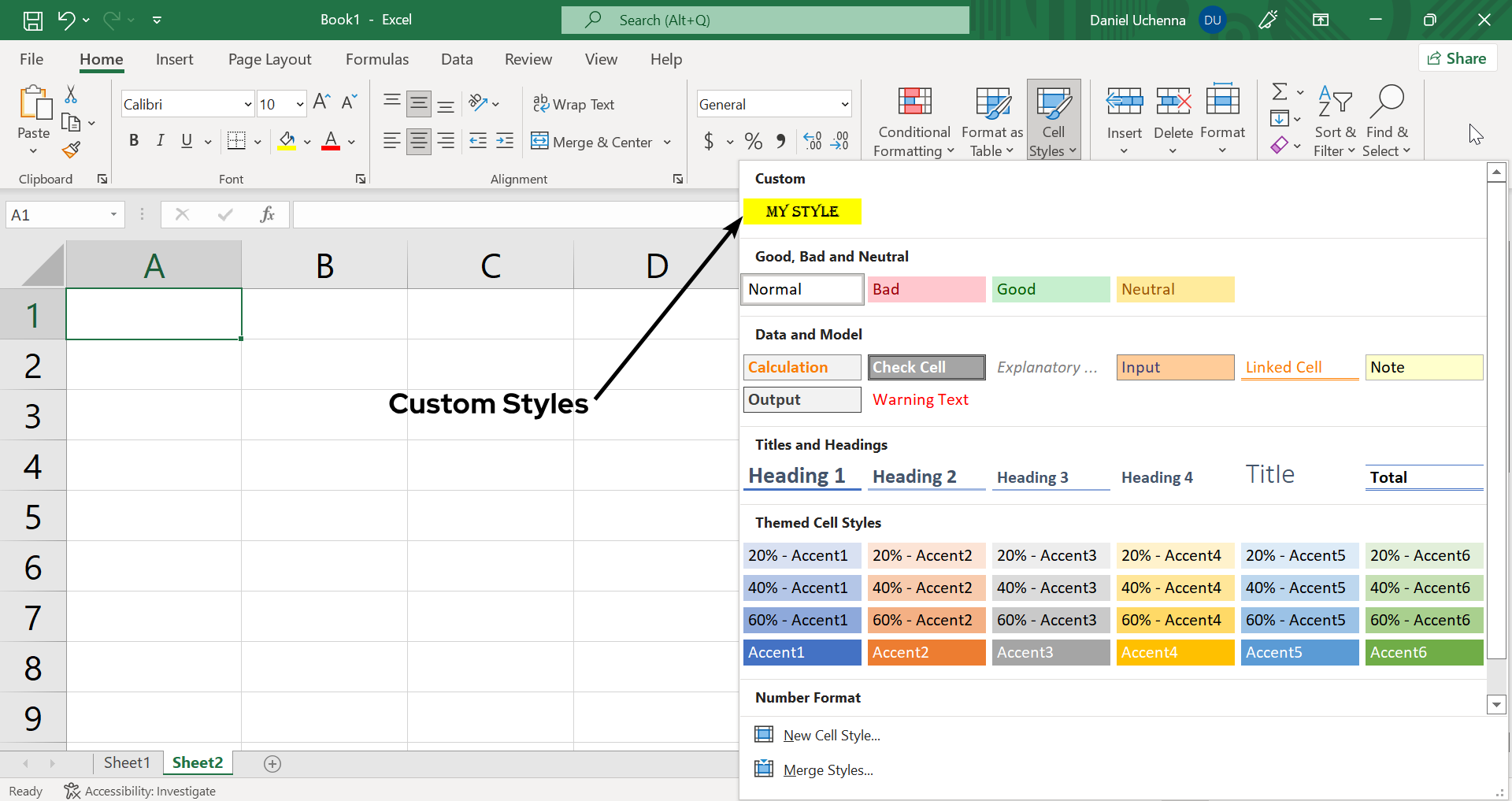1512x801 pixels.
Task: Toggle italic formatting
Action: (160, 141)
